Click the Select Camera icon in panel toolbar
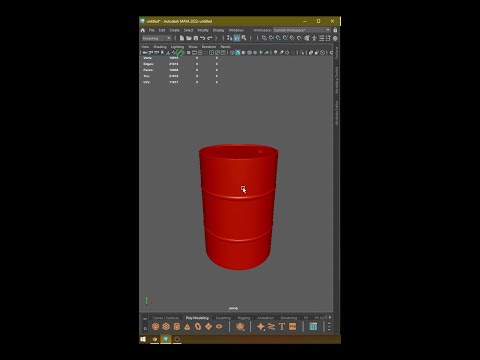The width and height of the screenshot is (480, 360). coord(145,53)
